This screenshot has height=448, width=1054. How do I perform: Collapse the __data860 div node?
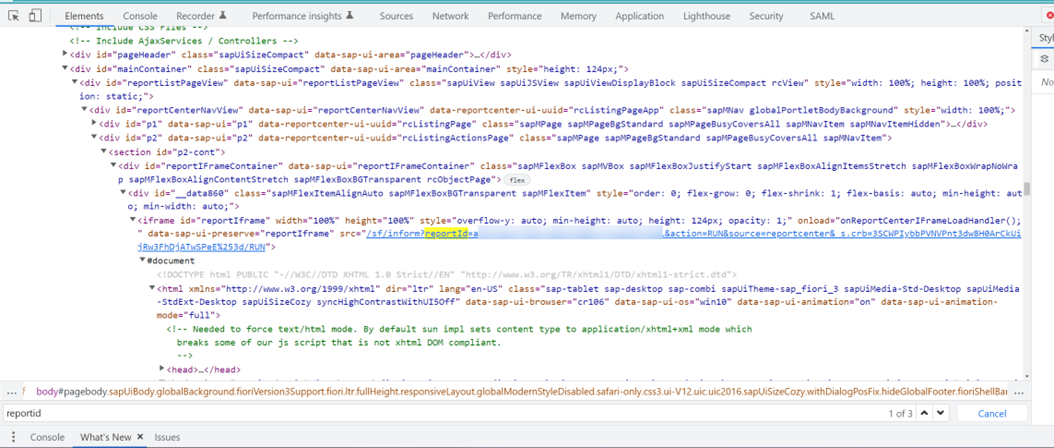123,193
